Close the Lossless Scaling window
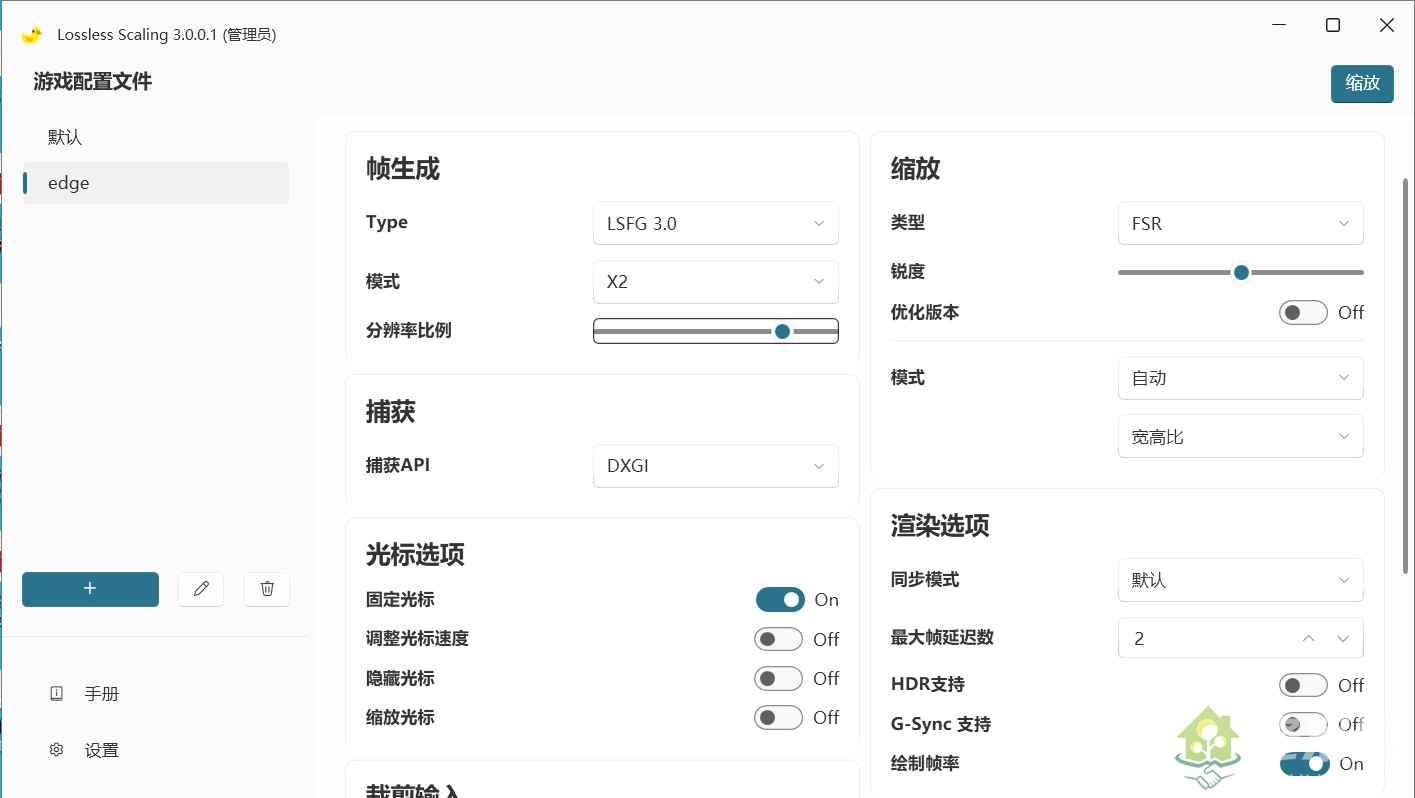 (1386, 26)
